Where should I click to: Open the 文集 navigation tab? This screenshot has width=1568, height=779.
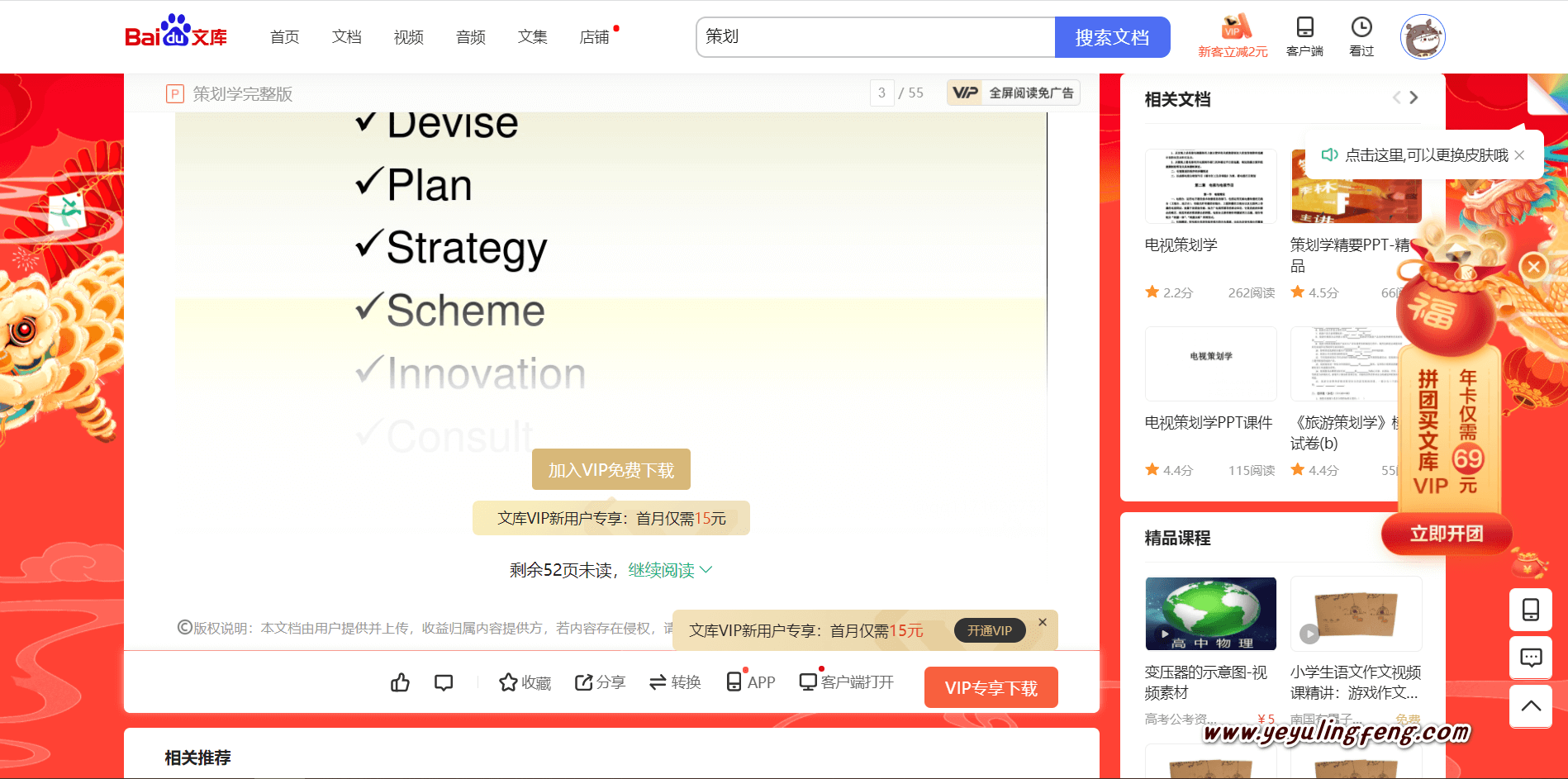pos(533,37)
